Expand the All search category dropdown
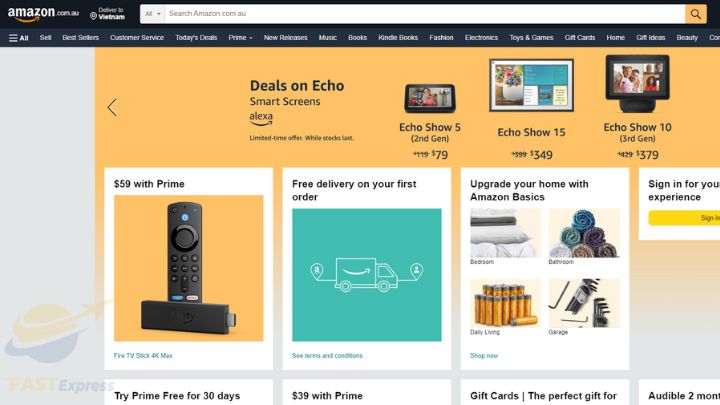 click(152, 14)
